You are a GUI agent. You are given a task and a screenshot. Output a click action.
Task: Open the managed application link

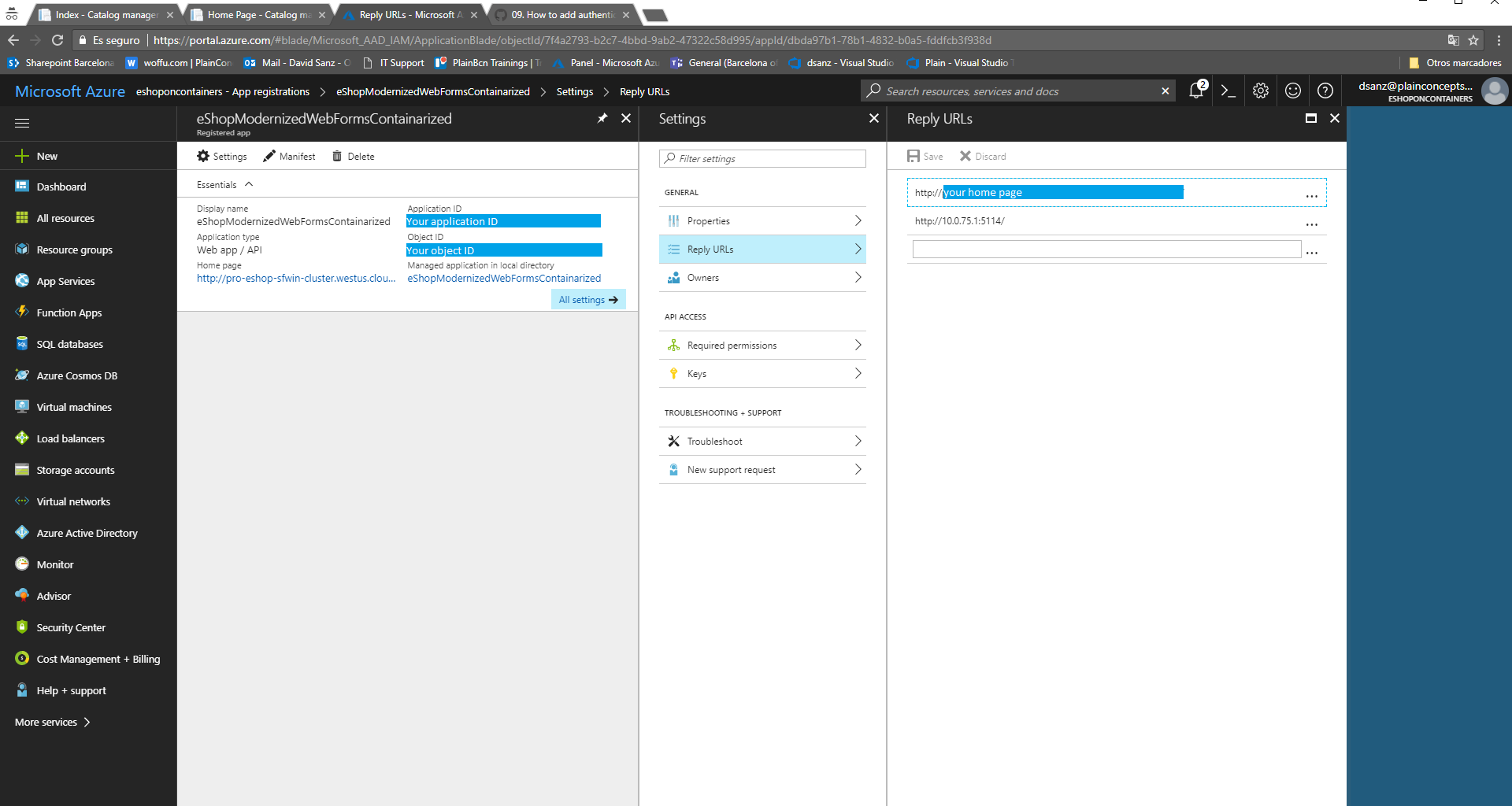504,278
